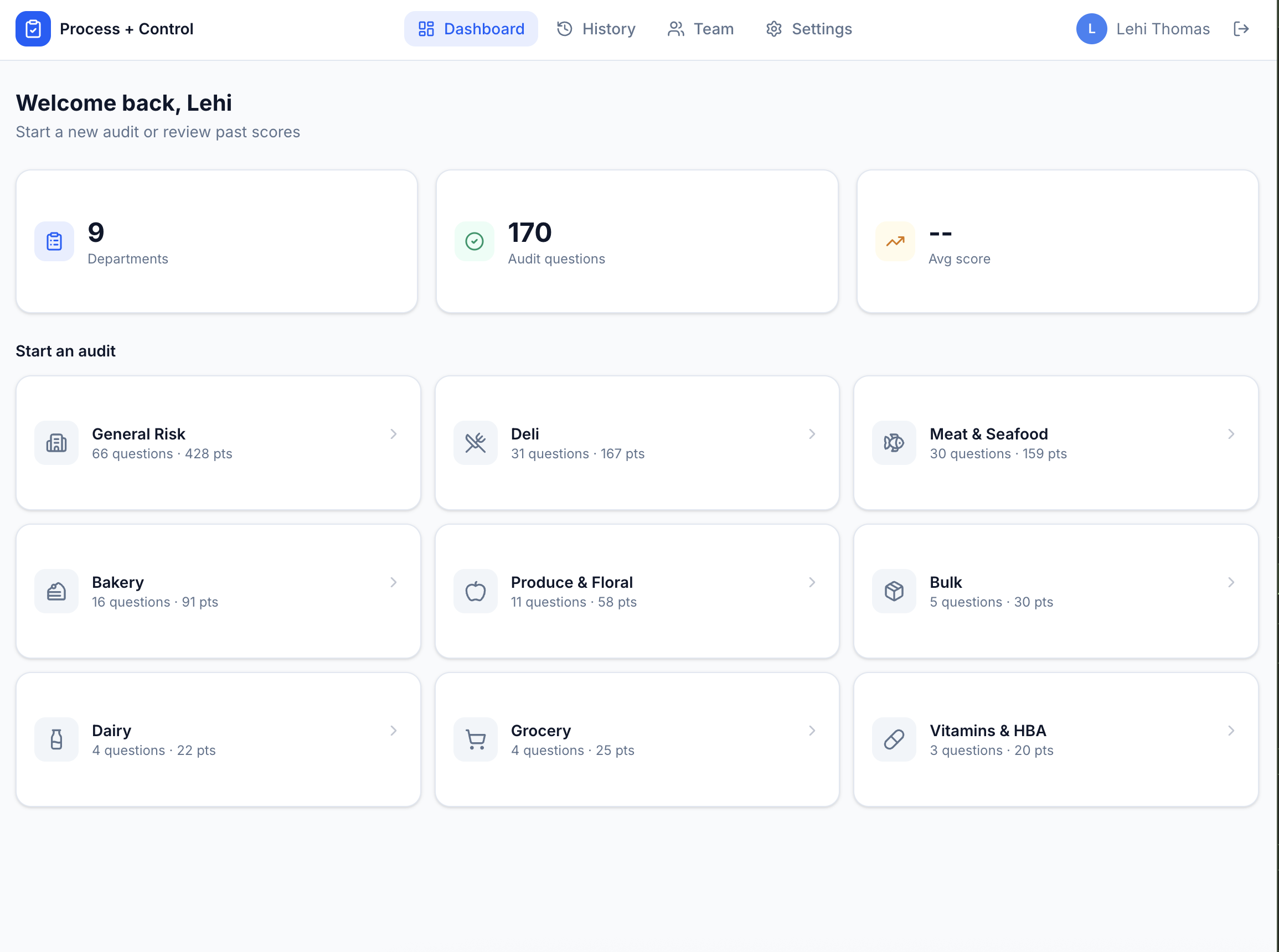Click the Grocery card chevron
This screenshot has width=1279, height=952.
(812, 731)
